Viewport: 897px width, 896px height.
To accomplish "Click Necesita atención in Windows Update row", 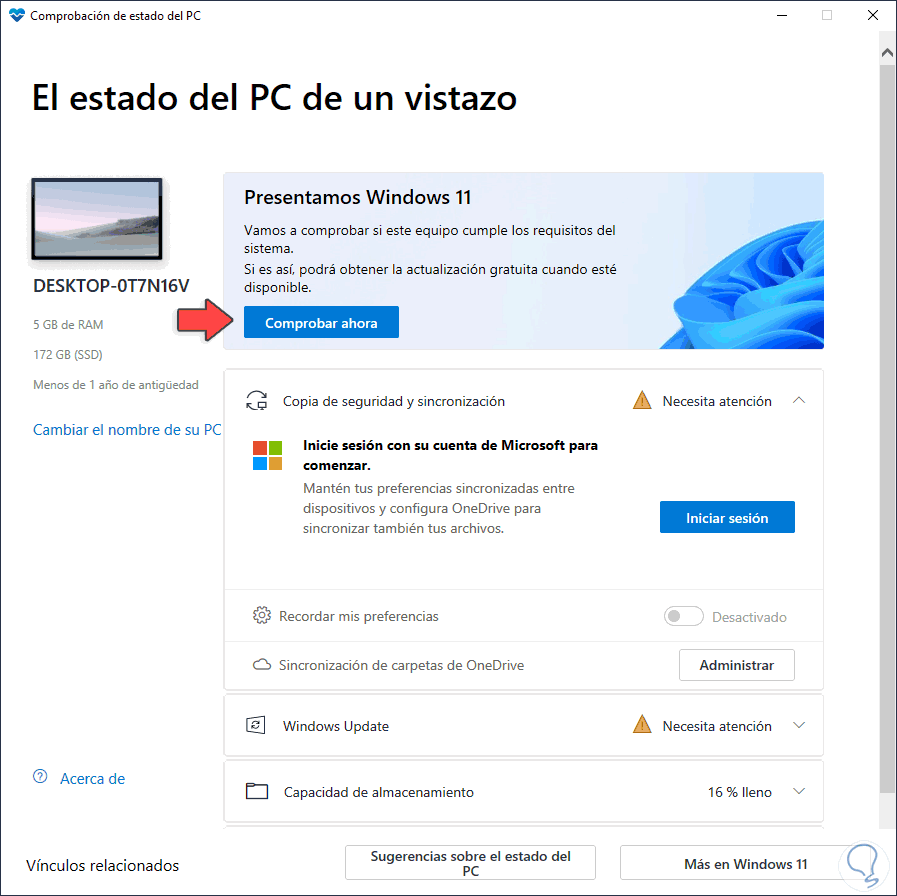I will coord(717,726).
